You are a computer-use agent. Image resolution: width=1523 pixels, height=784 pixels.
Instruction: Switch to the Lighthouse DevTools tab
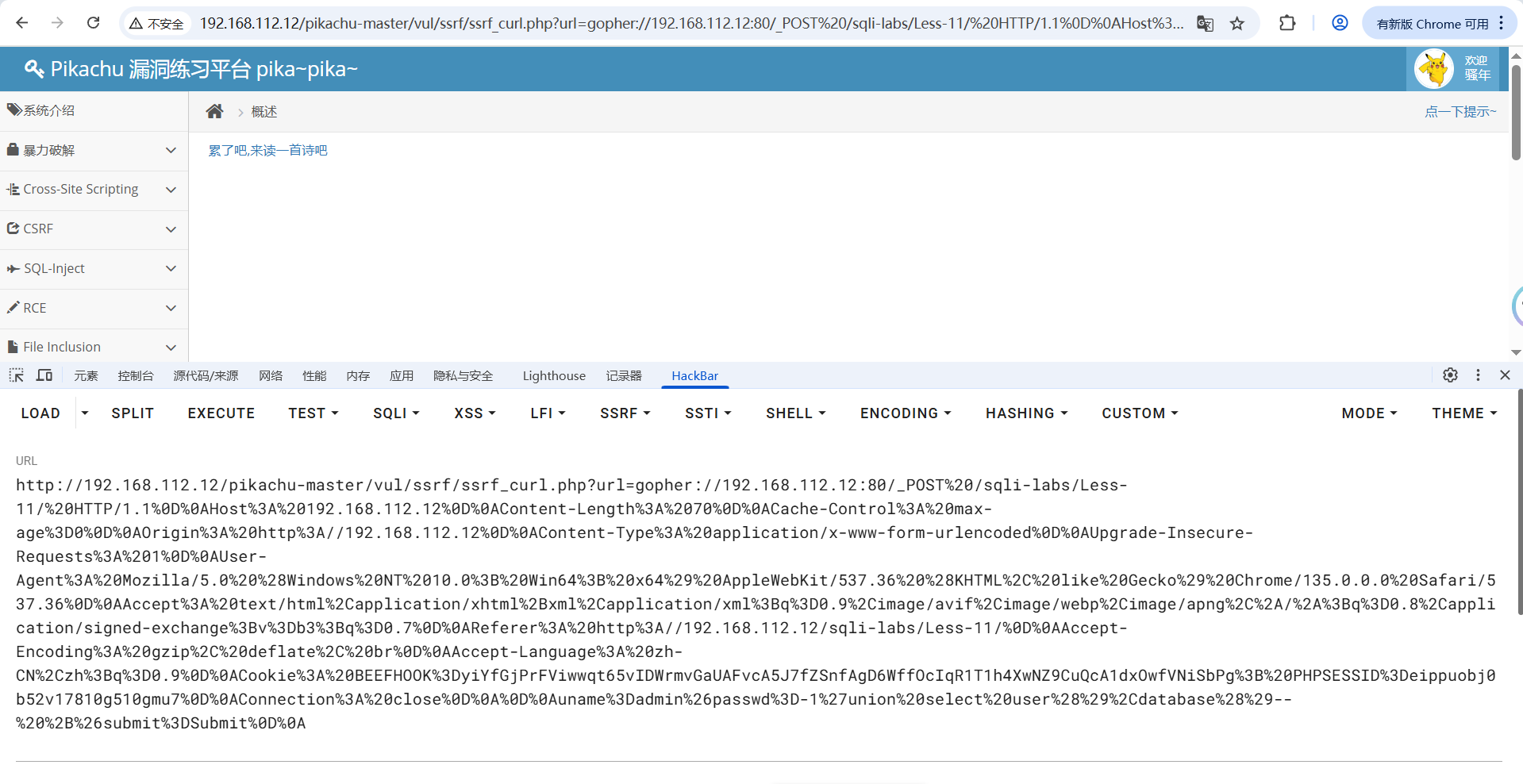pyautogui.click(x=554, y=376)
